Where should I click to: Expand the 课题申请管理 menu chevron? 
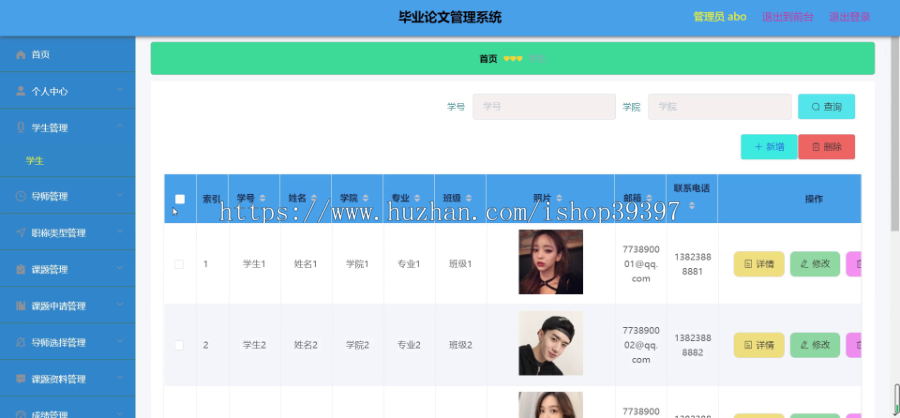click(x=120, y=305)
